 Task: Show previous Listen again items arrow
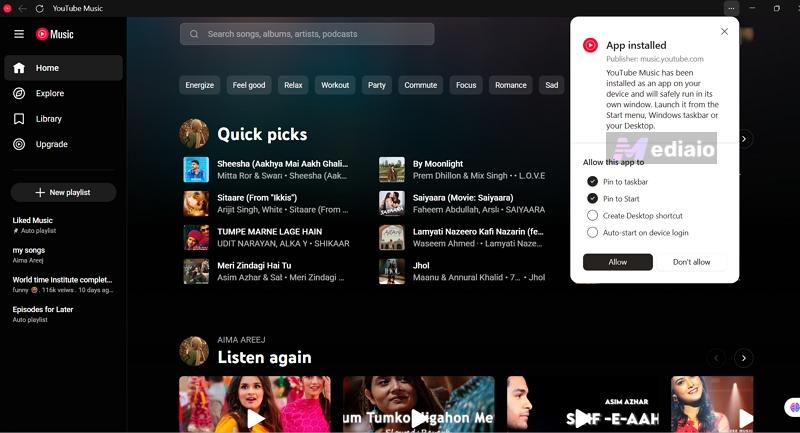(716, 358)
